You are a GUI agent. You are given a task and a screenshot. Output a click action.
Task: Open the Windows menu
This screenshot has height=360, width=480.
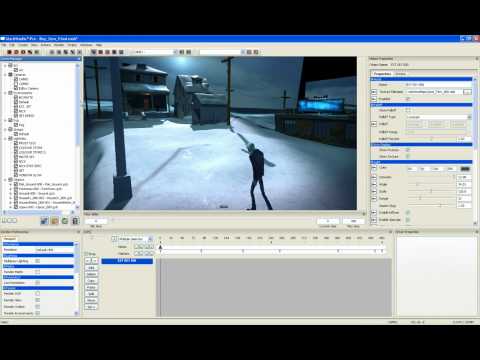[x=86, y=45]
